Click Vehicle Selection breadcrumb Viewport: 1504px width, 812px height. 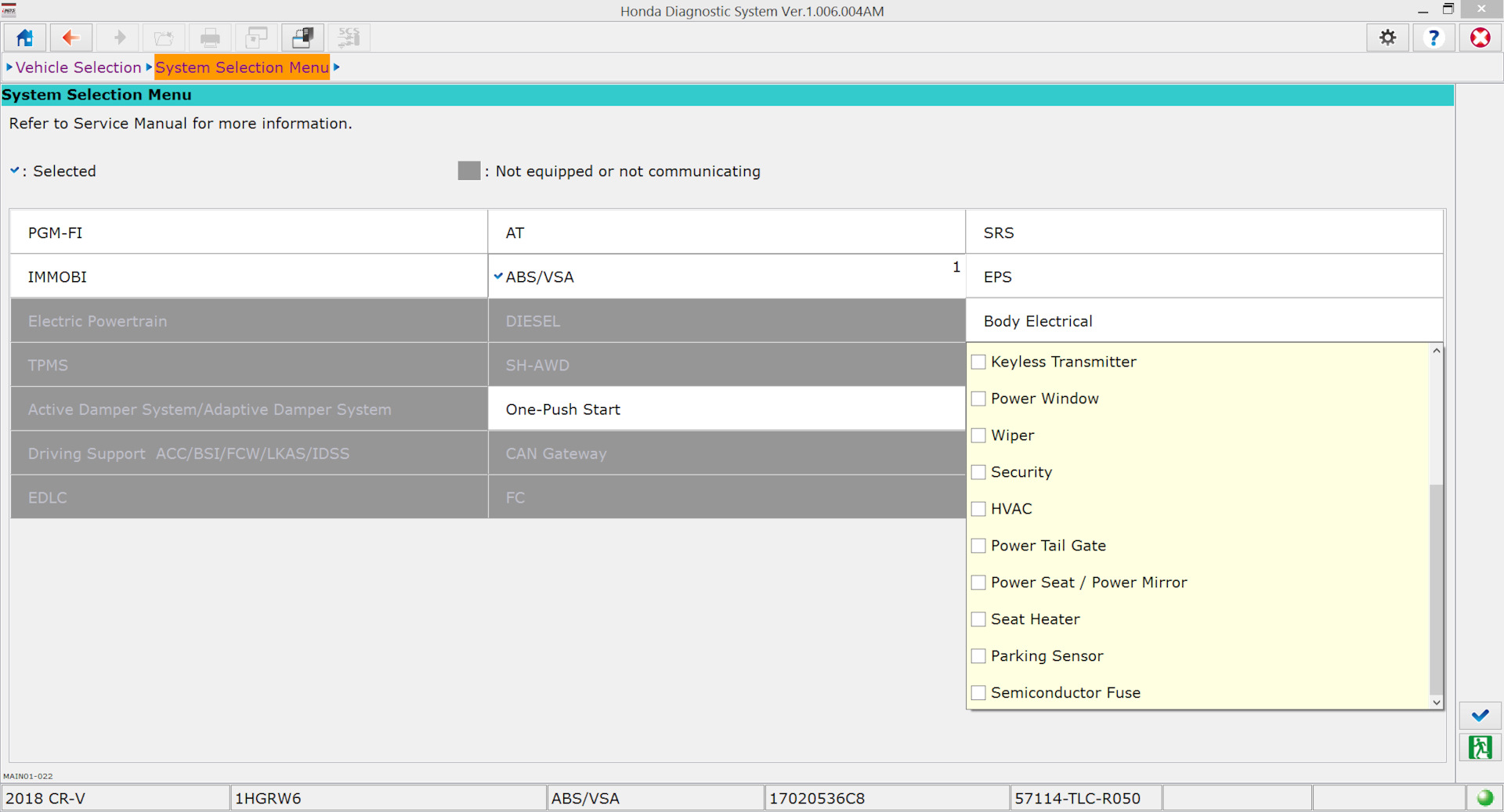point(78,67)
